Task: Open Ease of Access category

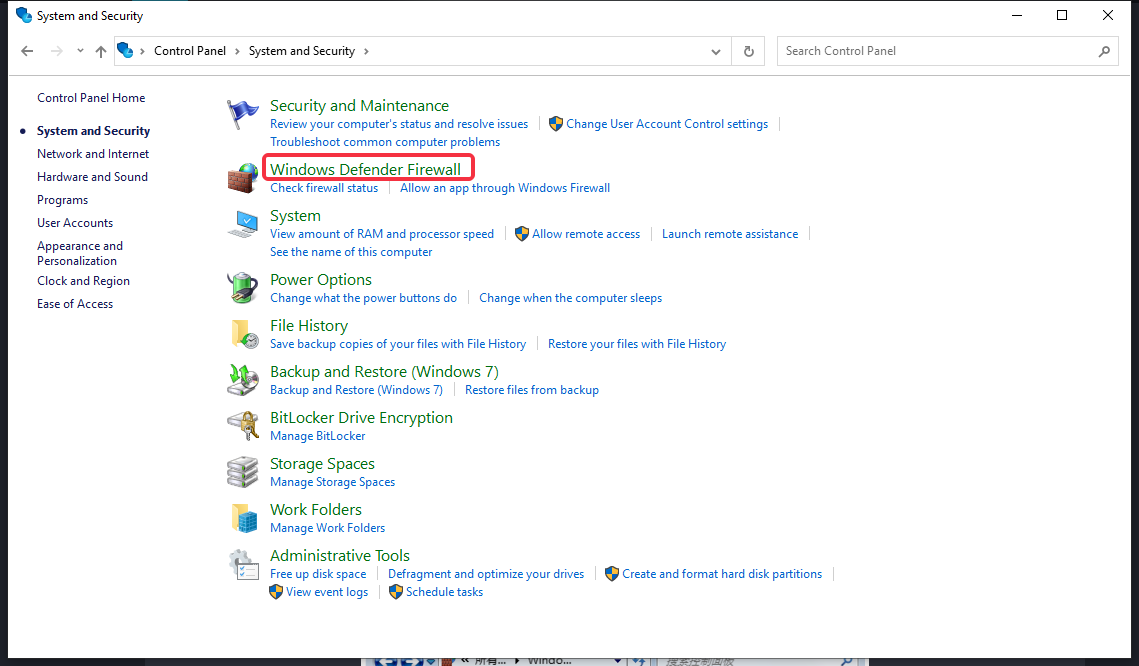Action: point(75,304)
